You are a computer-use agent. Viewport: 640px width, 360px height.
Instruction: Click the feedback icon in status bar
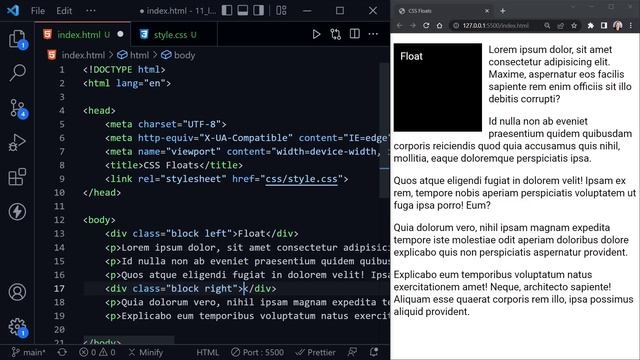click(x=352, y=352)
